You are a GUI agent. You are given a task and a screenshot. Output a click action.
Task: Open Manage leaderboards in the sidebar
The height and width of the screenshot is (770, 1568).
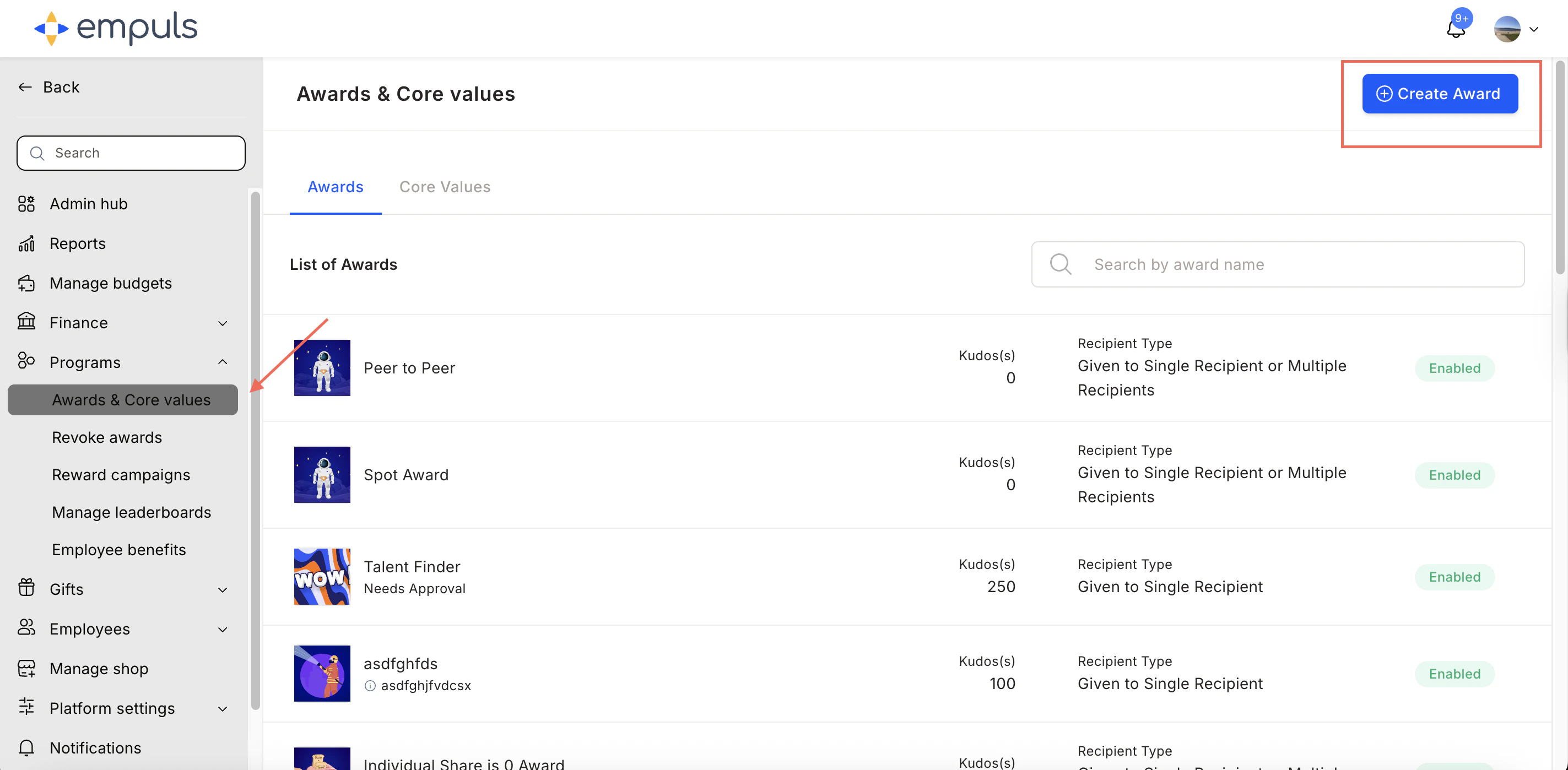(132, 512)
